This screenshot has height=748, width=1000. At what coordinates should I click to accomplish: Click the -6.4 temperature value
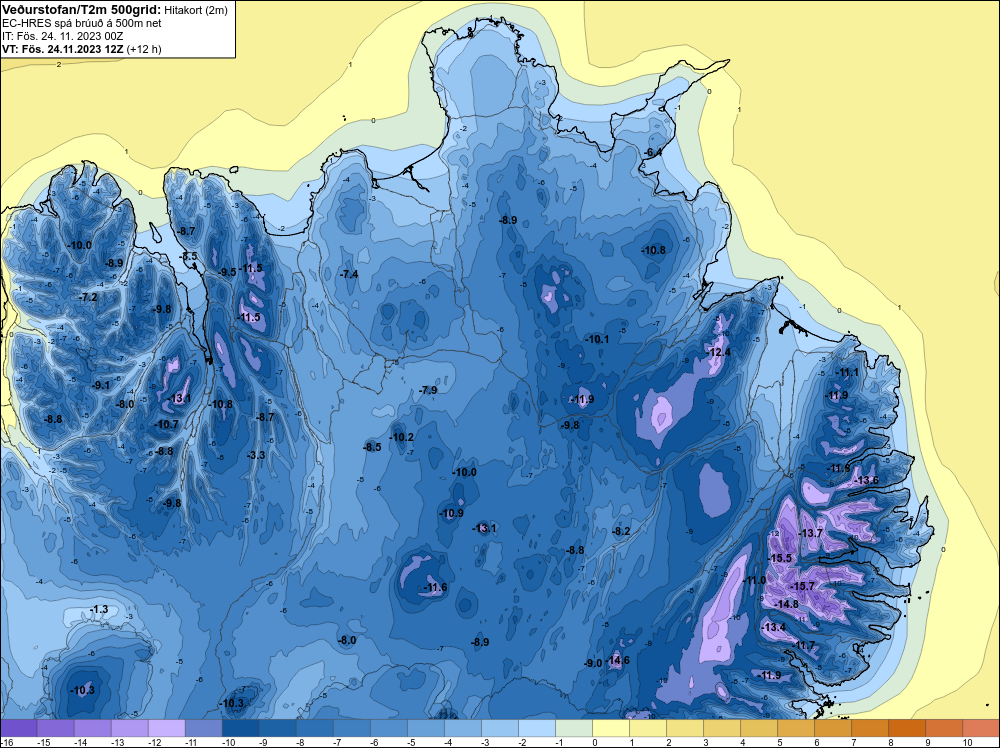[x=653, y=152]
